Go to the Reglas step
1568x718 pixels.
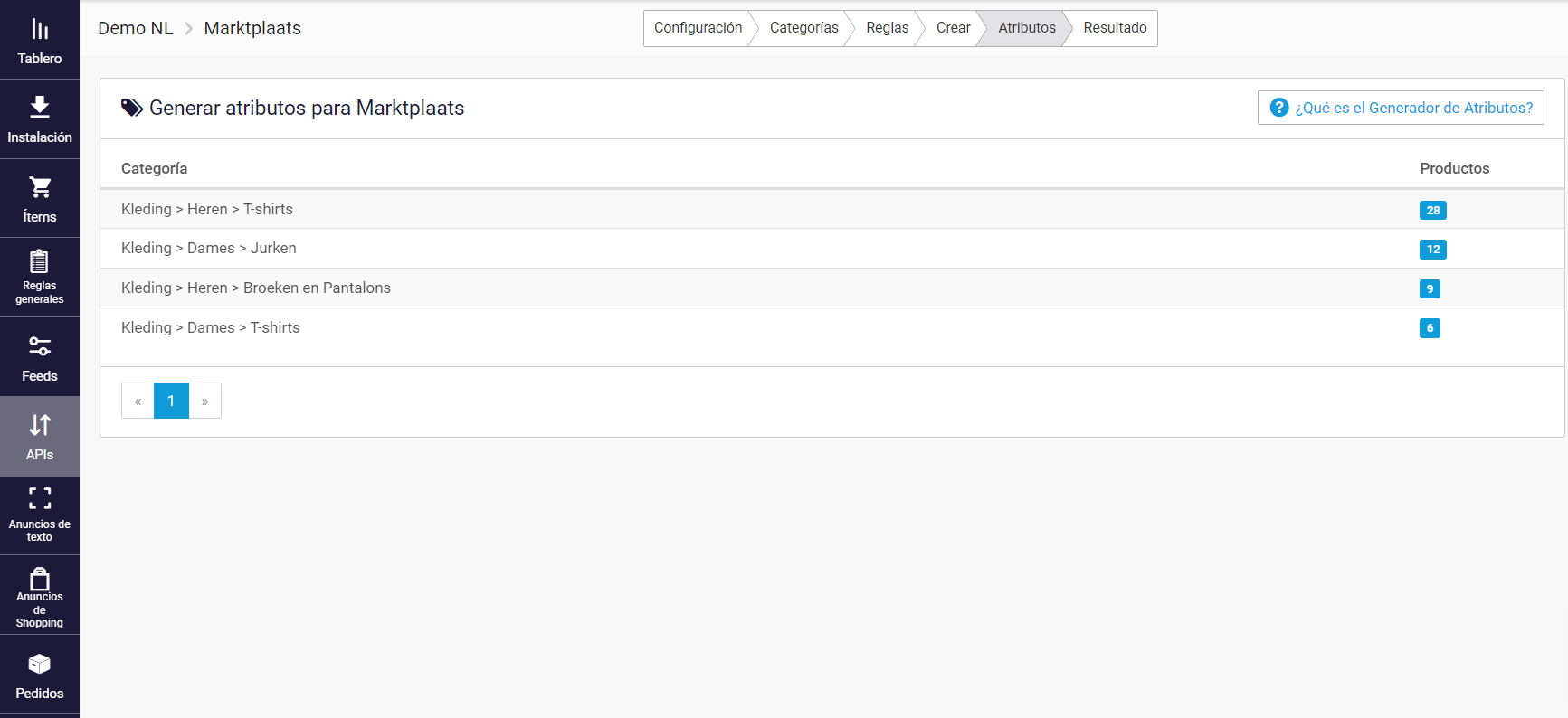(x=887, y=28)
